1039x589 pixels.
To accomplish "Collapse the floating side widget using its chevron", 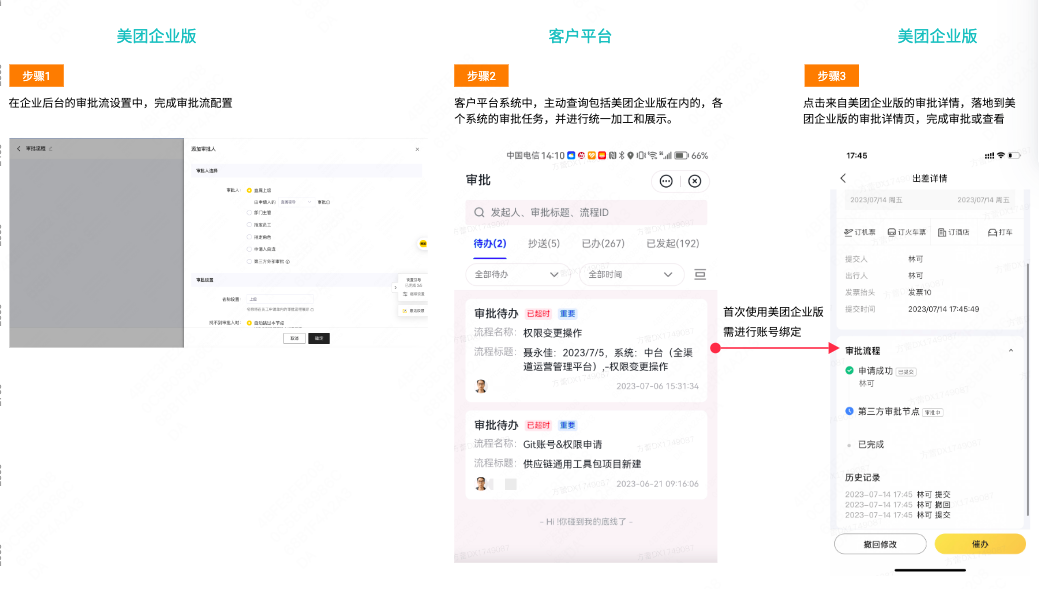I will pyautogui.click(x=396, y=288).
